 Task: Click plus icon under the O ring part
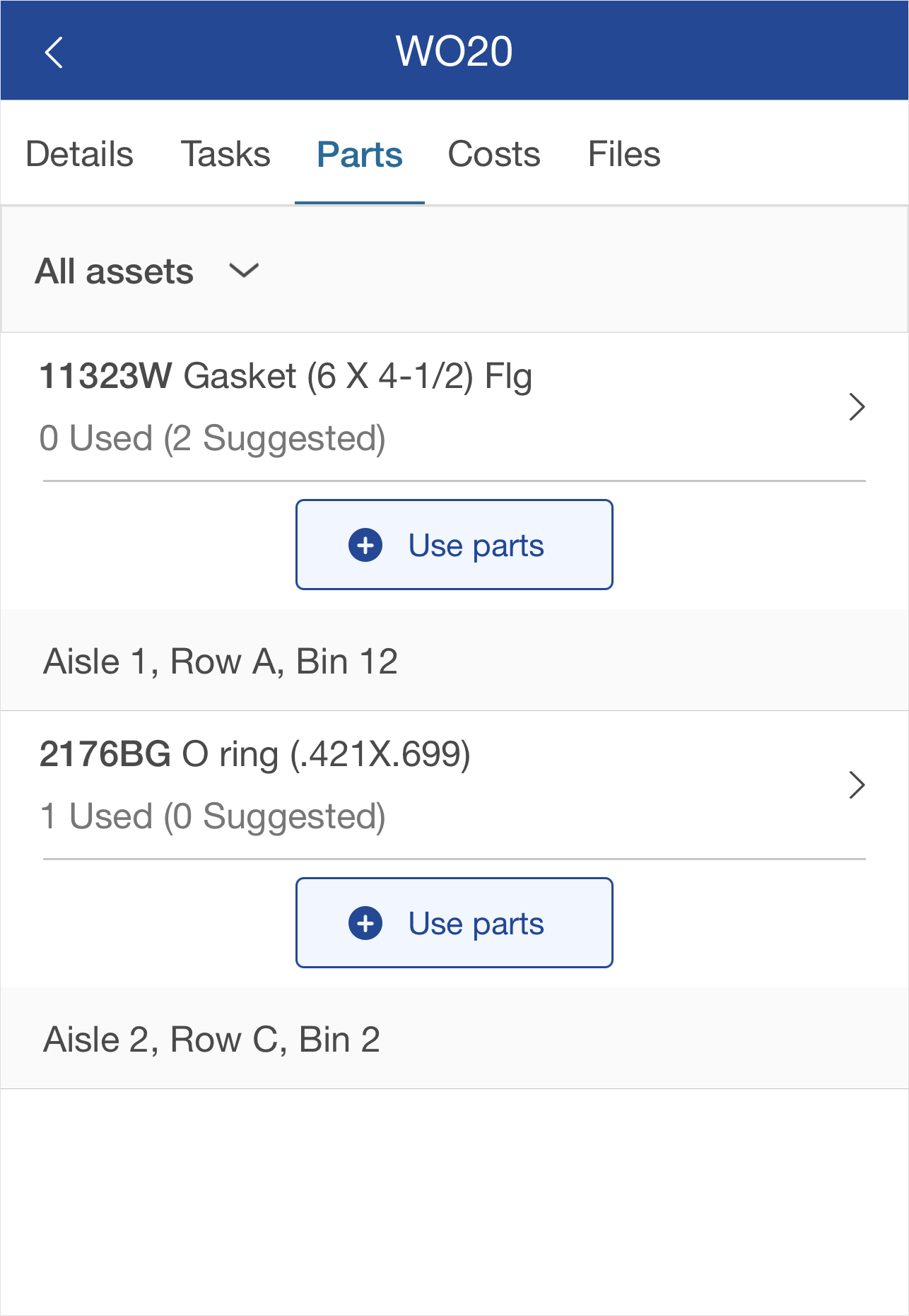coord(365,924)
